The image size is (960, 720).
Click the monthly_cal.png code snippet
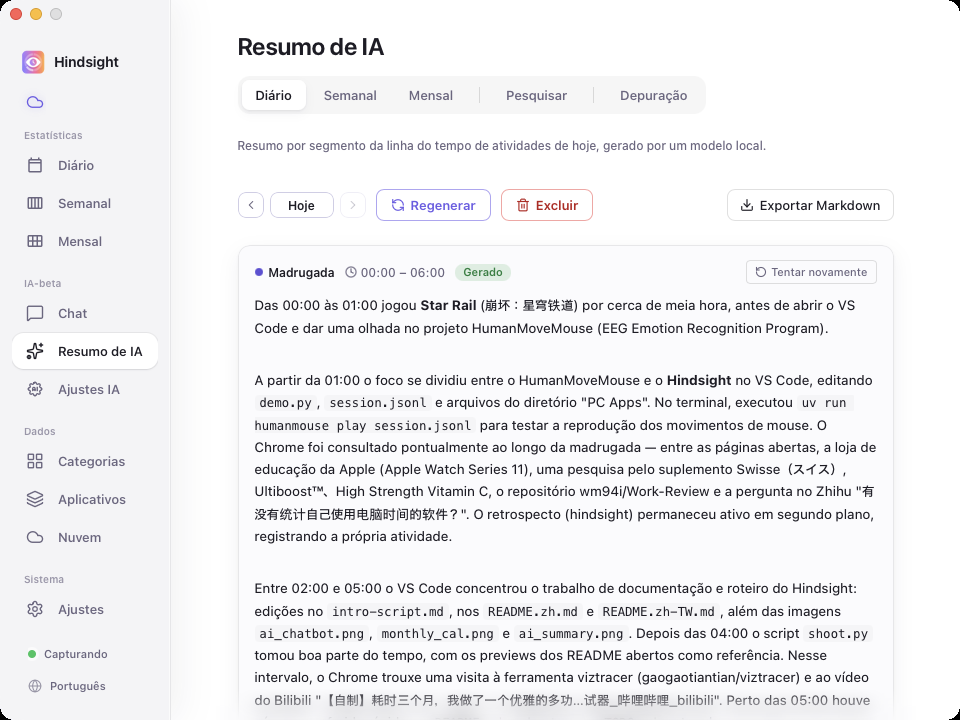coord(437,634)
